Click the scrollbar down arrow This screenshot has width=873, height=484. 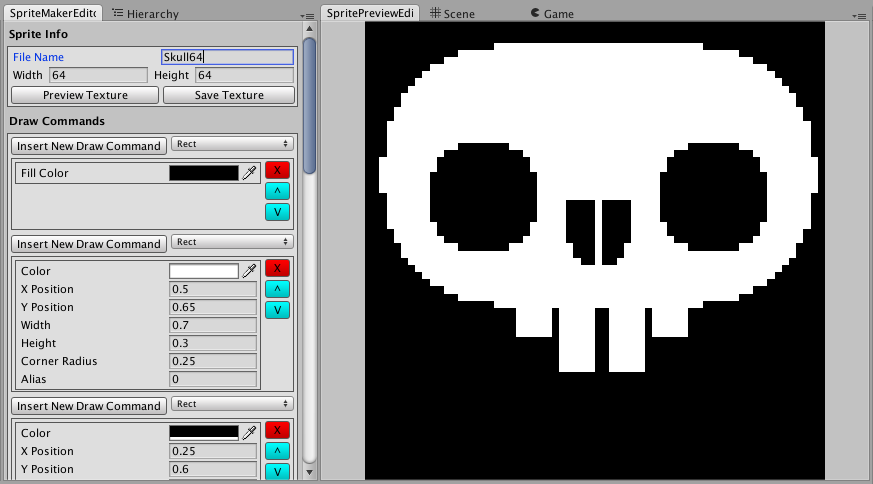pos(310,472)
